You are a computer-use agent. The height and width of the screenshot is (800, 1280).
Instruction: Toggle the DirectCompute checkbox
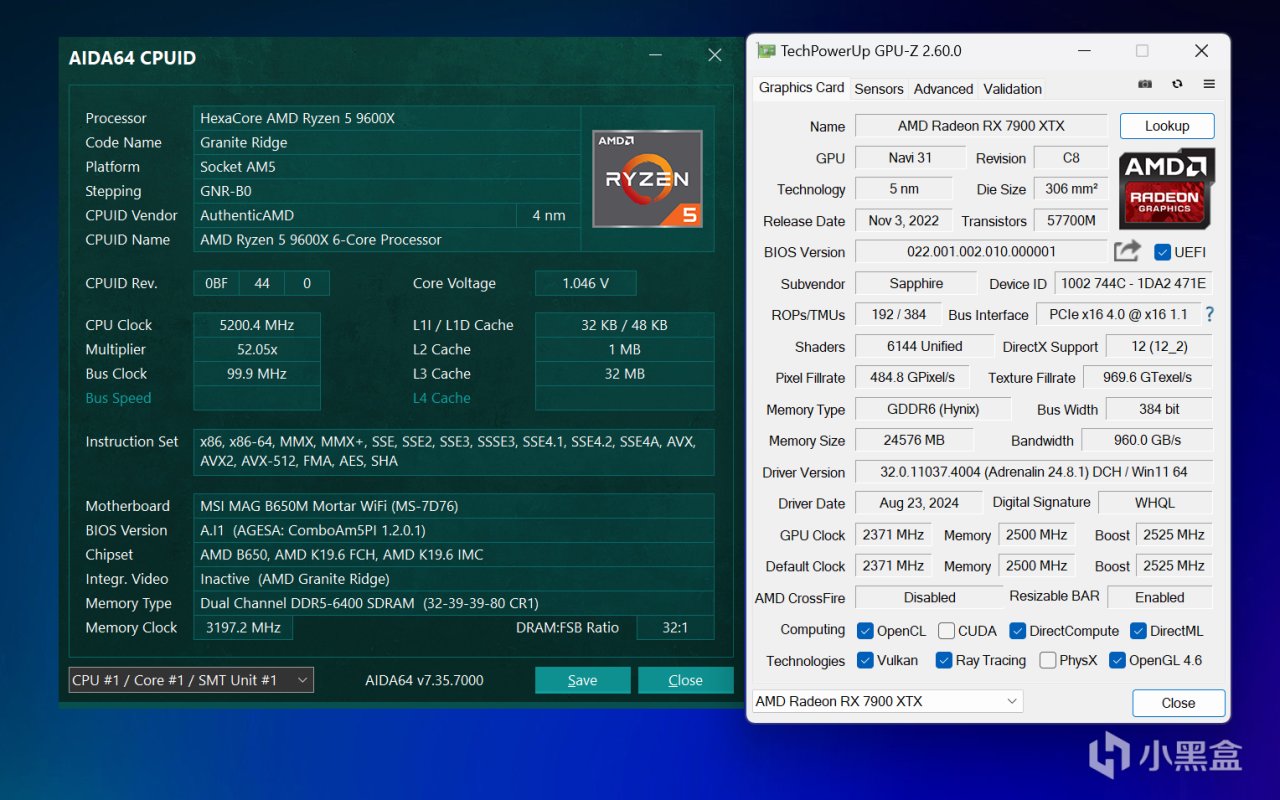(1017, 630)
